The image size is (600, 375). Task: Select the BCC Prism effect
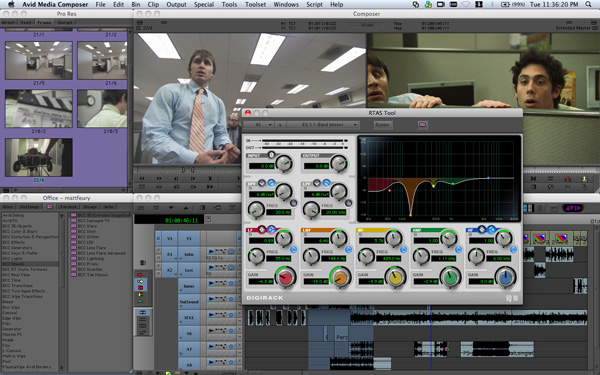tap(88, 264)
